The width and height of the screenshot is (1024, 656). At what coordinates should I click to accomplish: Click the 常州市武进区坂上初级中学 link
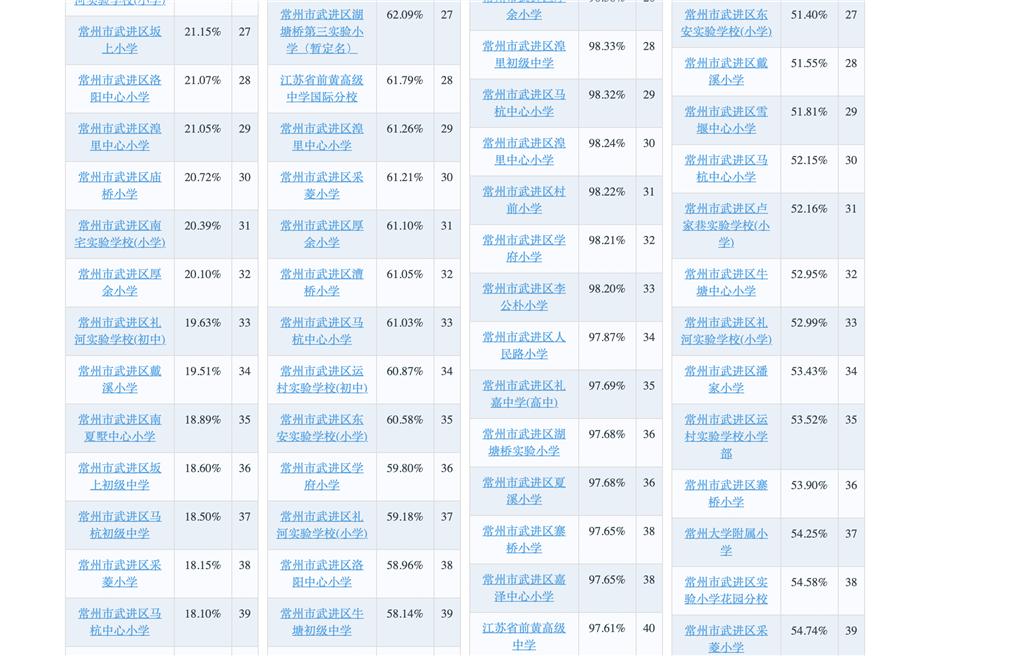click(120, 476)
